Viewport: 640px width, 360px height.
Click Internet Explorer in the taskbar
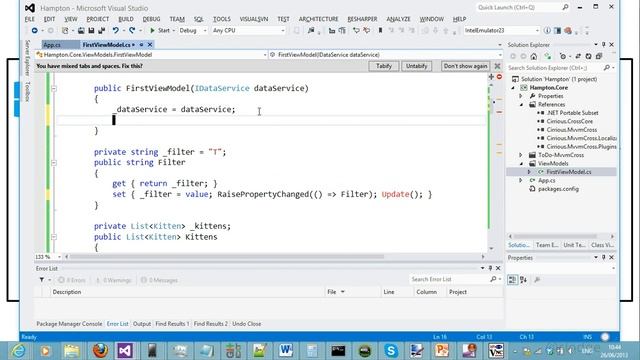18,351
